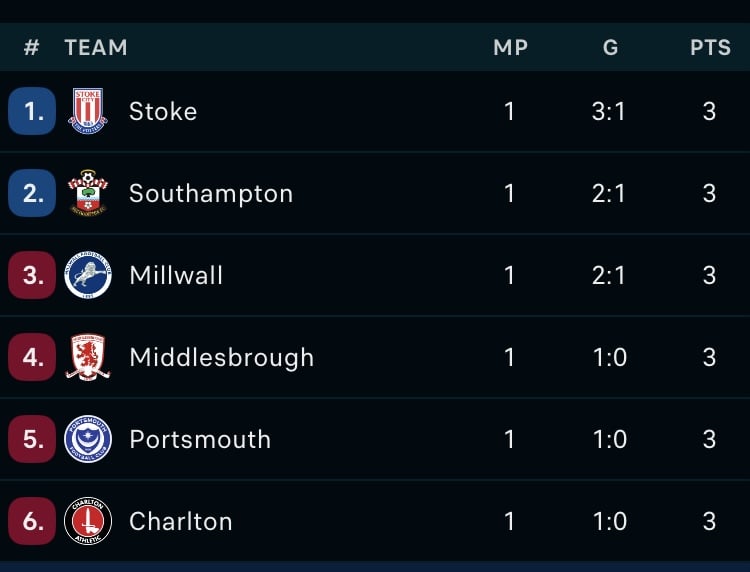Select Stoke's 3:1 goals value

(x=608, y=111)
